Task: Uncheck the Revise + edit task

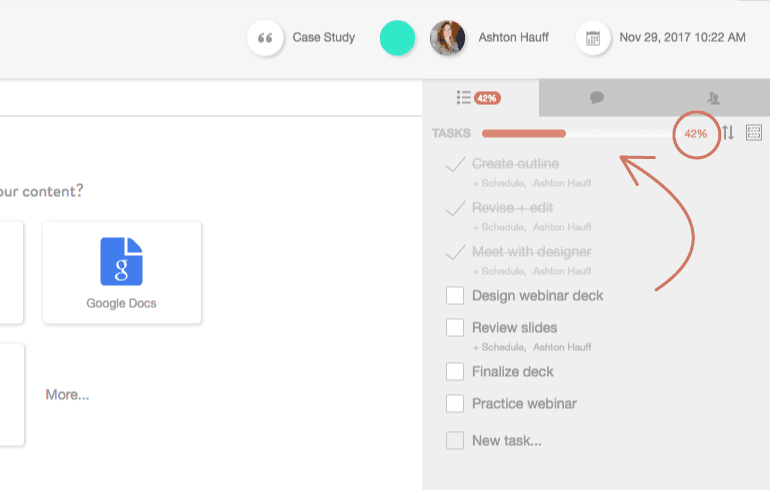Action: point(455,208)
